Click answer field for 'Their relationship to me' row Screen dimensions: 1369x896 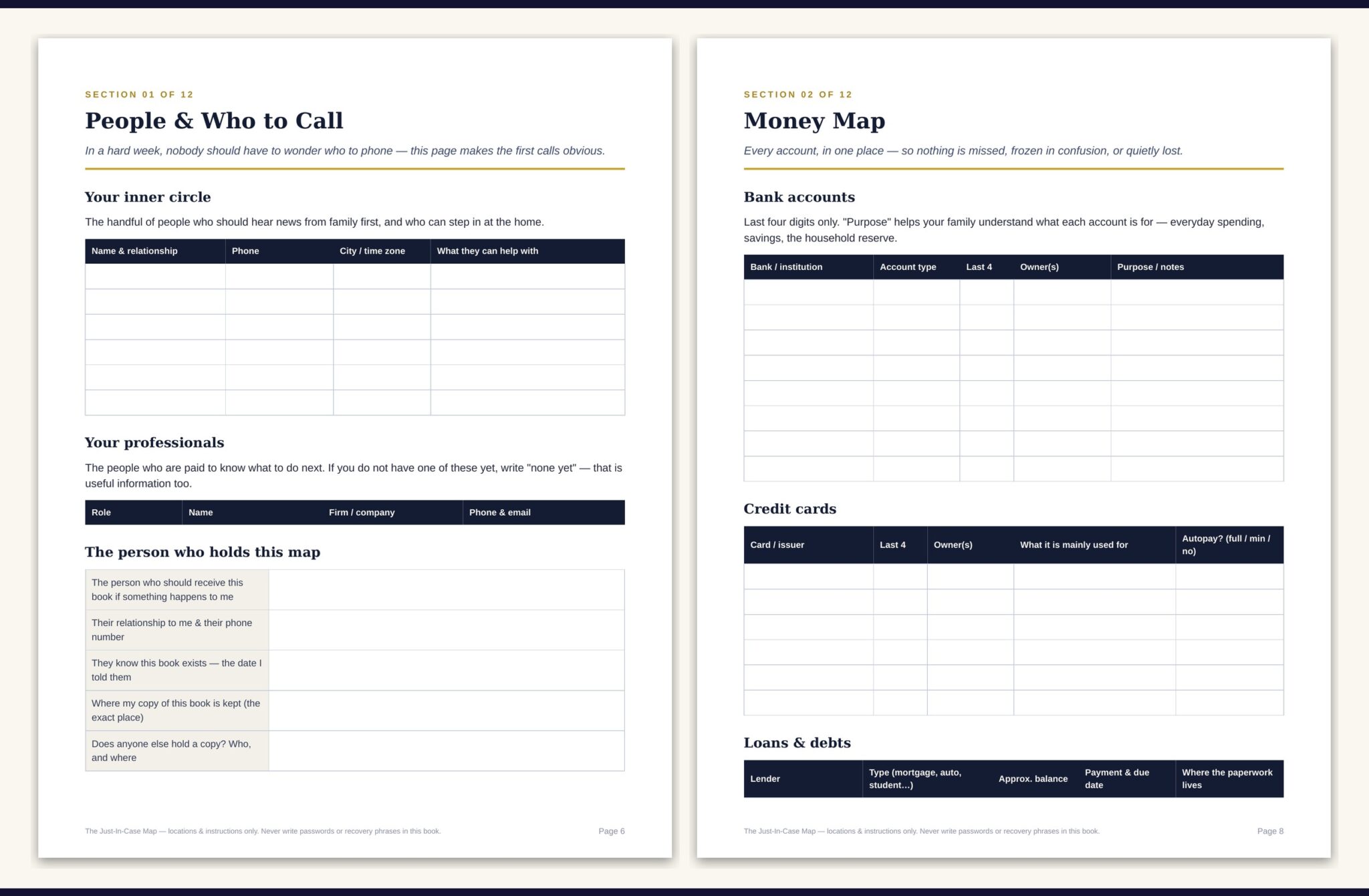click(447, 630)
